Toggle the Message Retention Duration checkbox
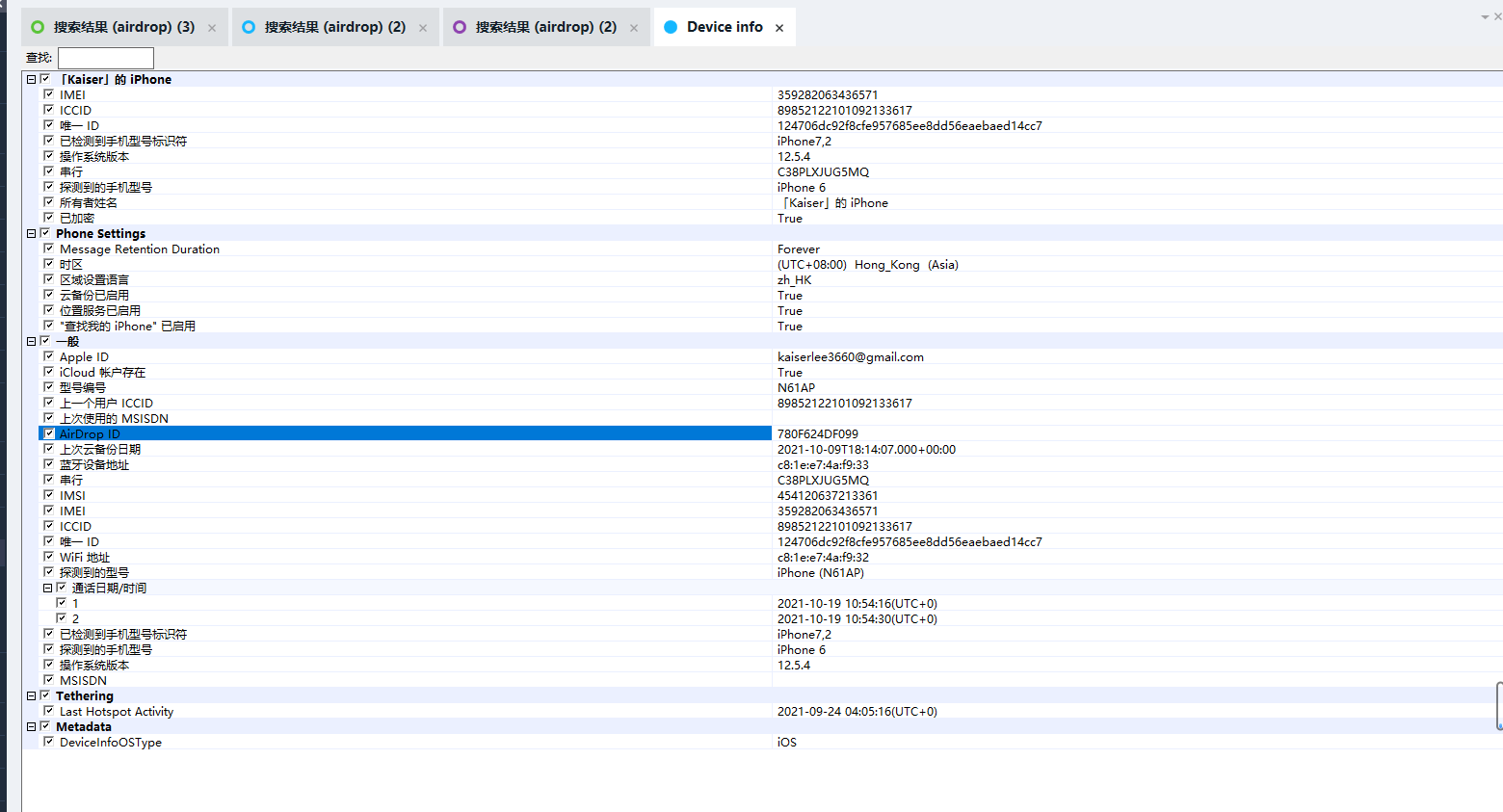Image resolution: width=1503 pixels, height=812 pixels. [x=48, y=249]
